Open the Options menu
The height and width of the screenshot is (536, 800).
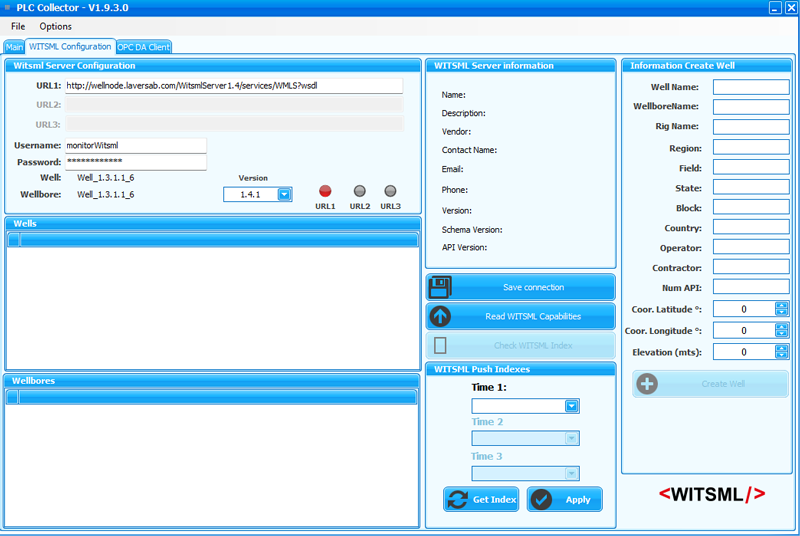tap(56, 26)
